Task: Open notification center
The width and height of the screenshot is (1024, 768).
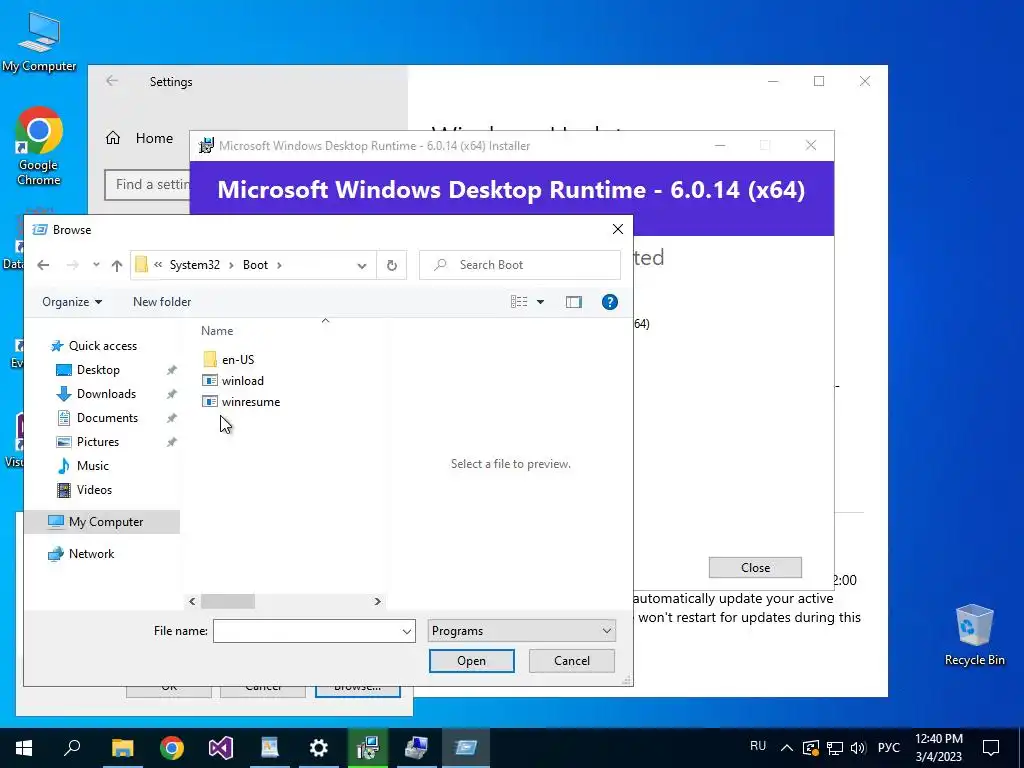Action: coord(991,747)
